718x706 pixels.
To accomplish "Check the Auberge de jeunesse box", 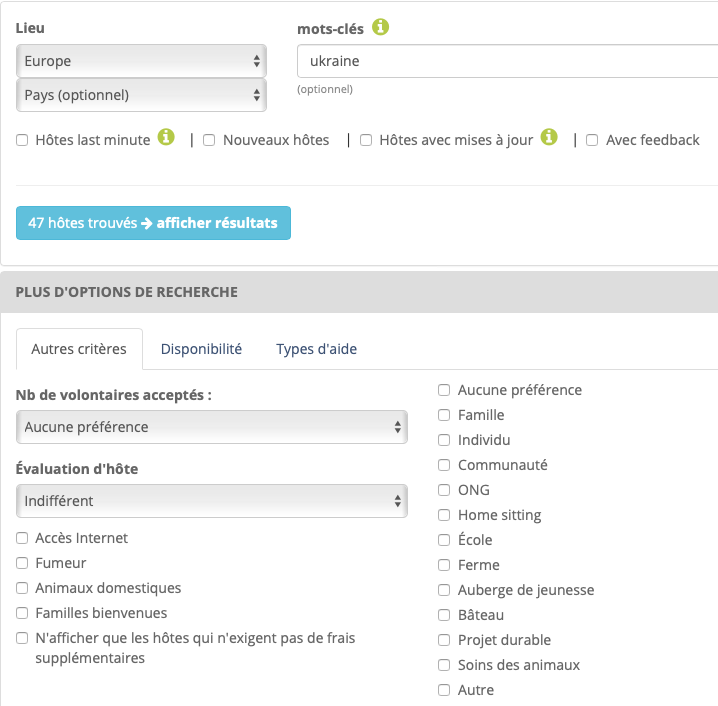I will point(445,590).
